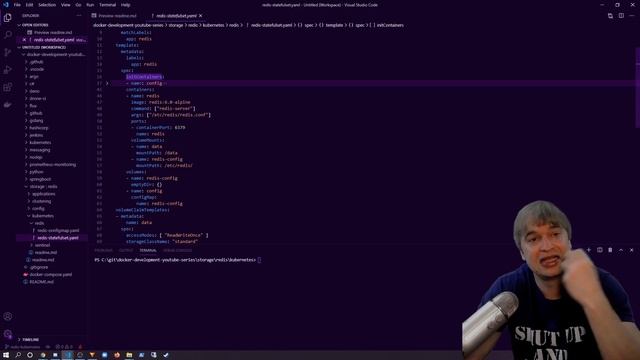Open the Manage gear icon
Viewport: 640px width, 360px height.
pos(7,334)
